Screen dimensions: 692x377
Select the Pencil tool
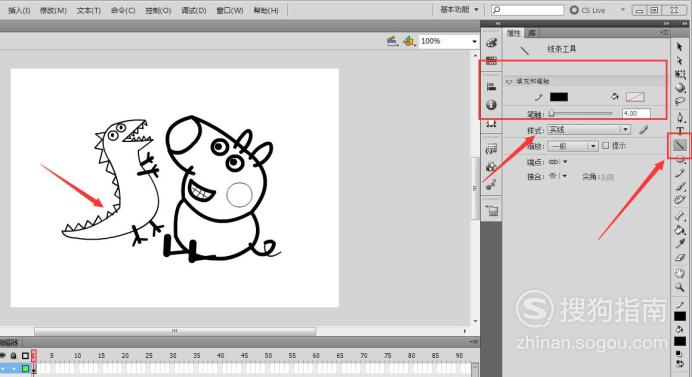click(x=680, y=173)
